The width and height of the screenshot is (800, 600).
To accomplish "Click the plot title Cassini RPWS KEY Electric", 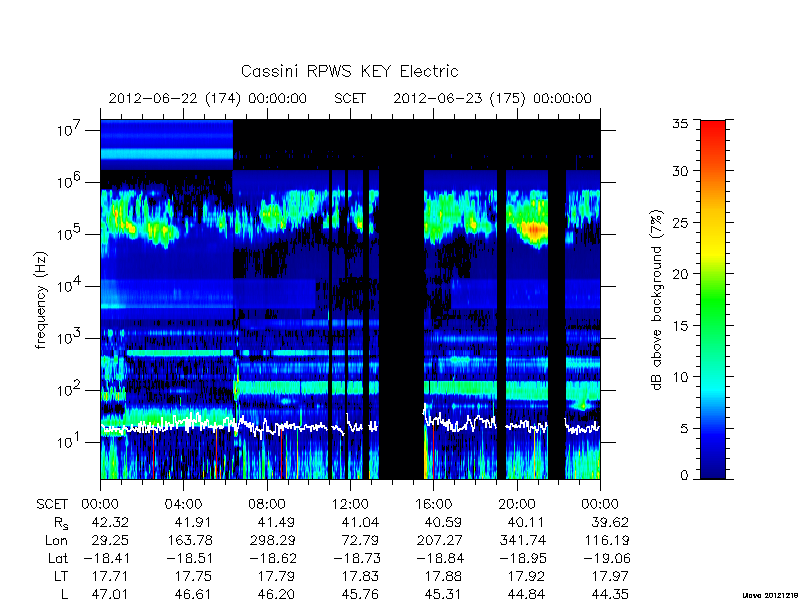I will pyautogui.click(x=349, y=71).
